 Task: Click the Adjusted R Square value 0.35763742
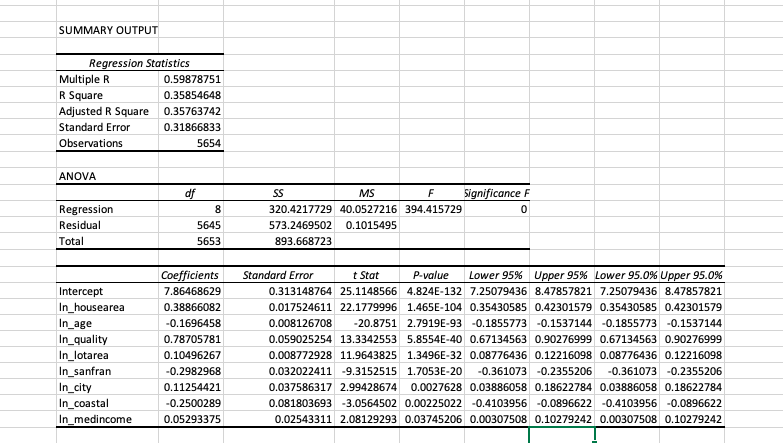[x=191, y=111]
